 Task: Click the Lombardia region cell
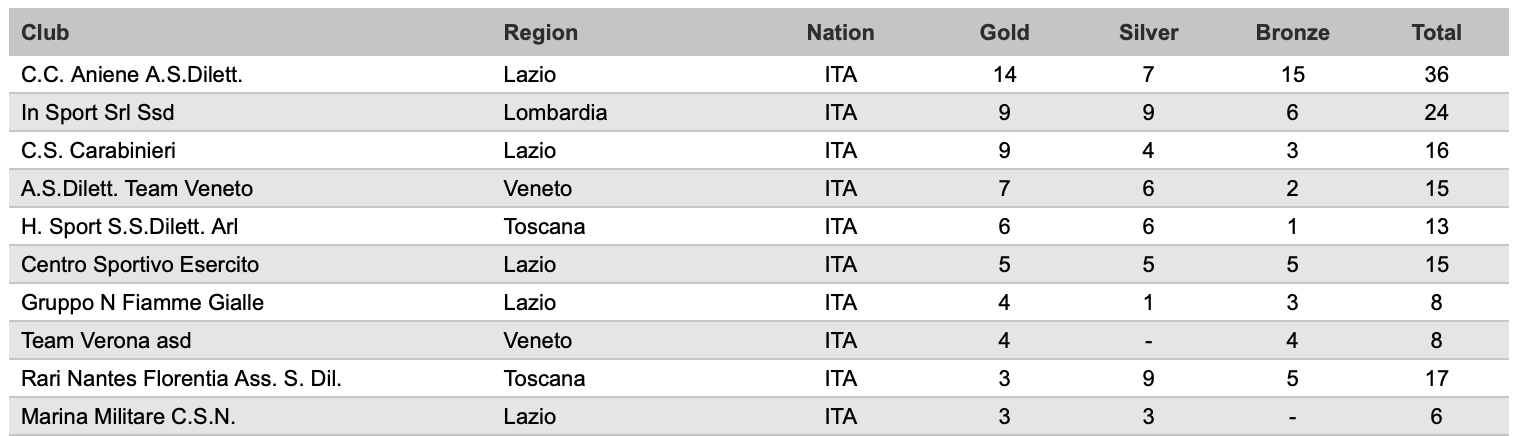555,113
